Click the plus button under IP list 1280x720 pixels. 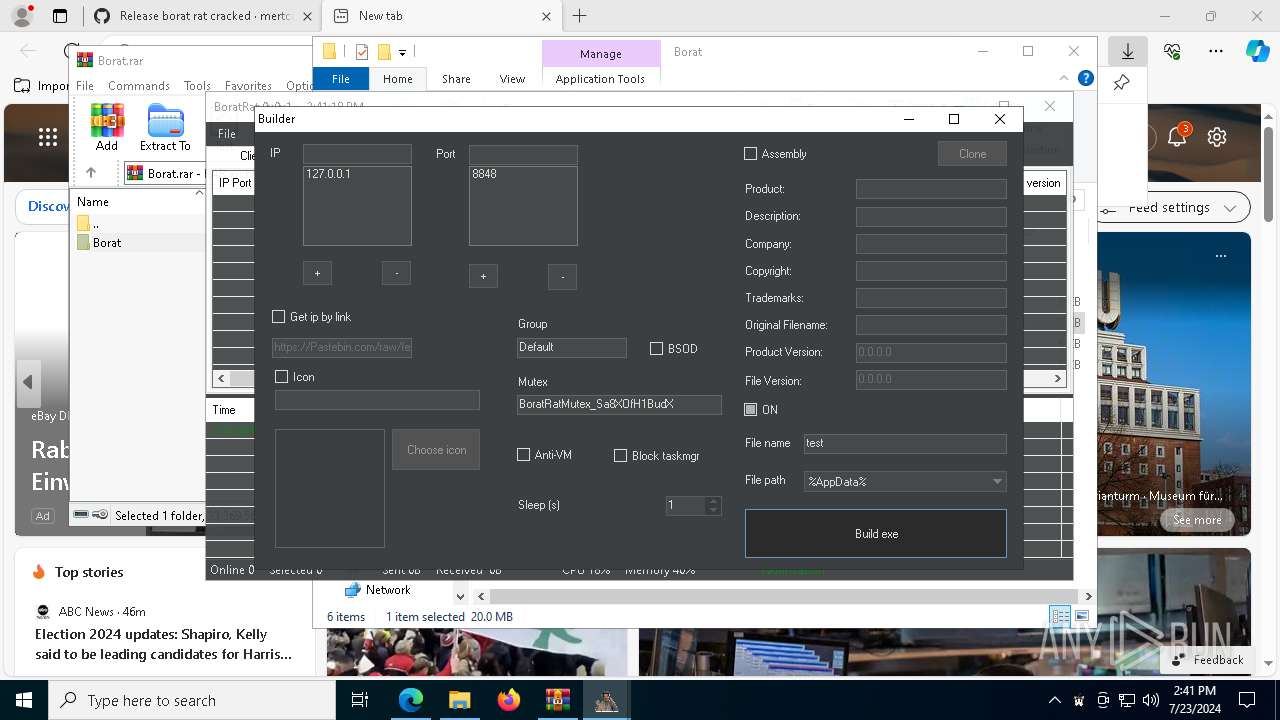(x=317, y=273)
